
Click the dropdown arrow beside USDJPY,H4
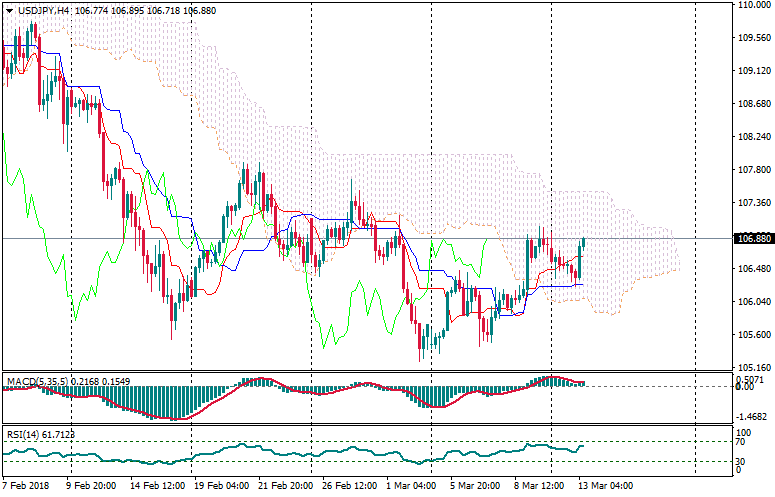(x=9, y=10)
